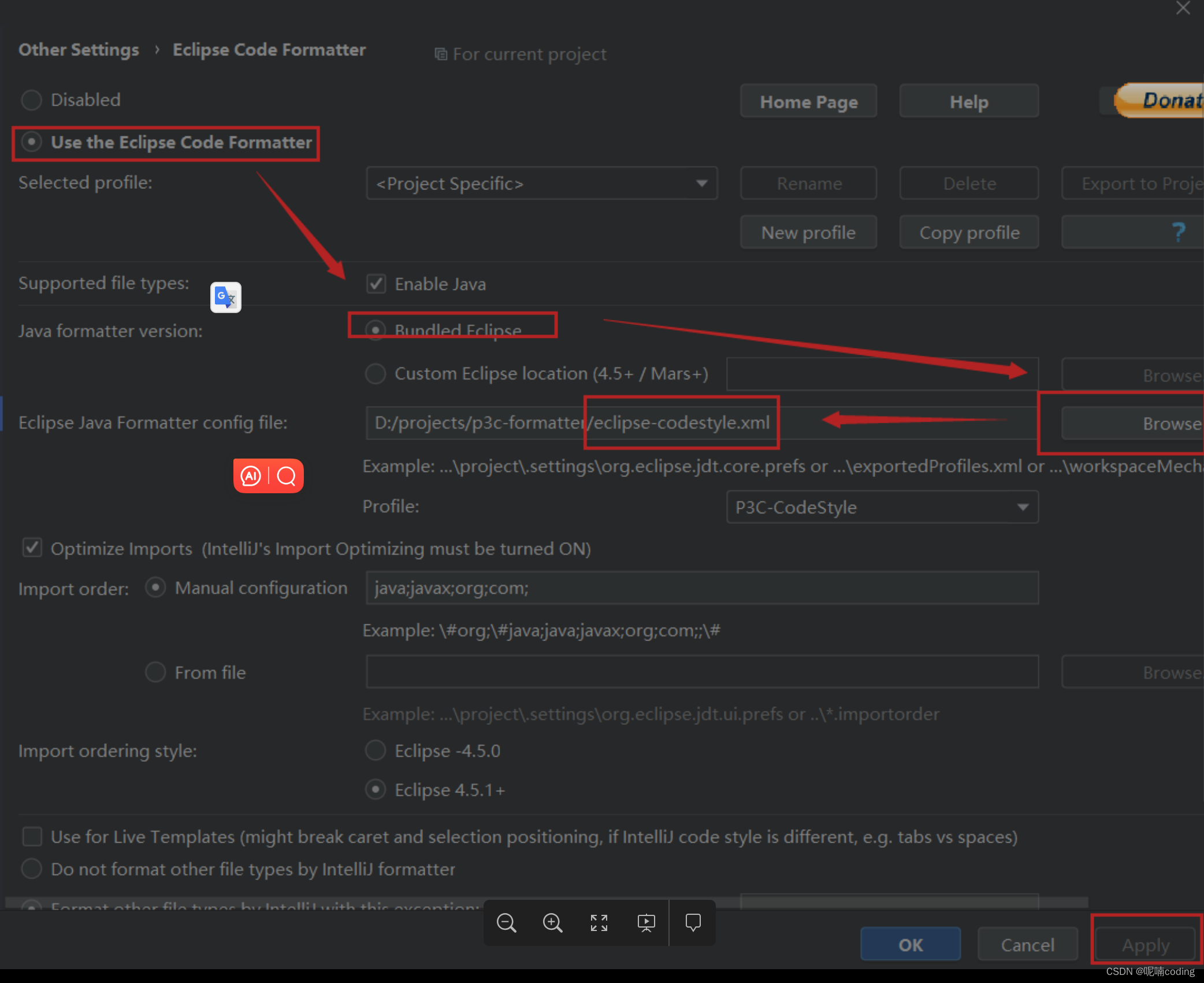The width and height of the screenshot is (1204, 983).
Task: Click the Donate button
Action: [1160, 100]
